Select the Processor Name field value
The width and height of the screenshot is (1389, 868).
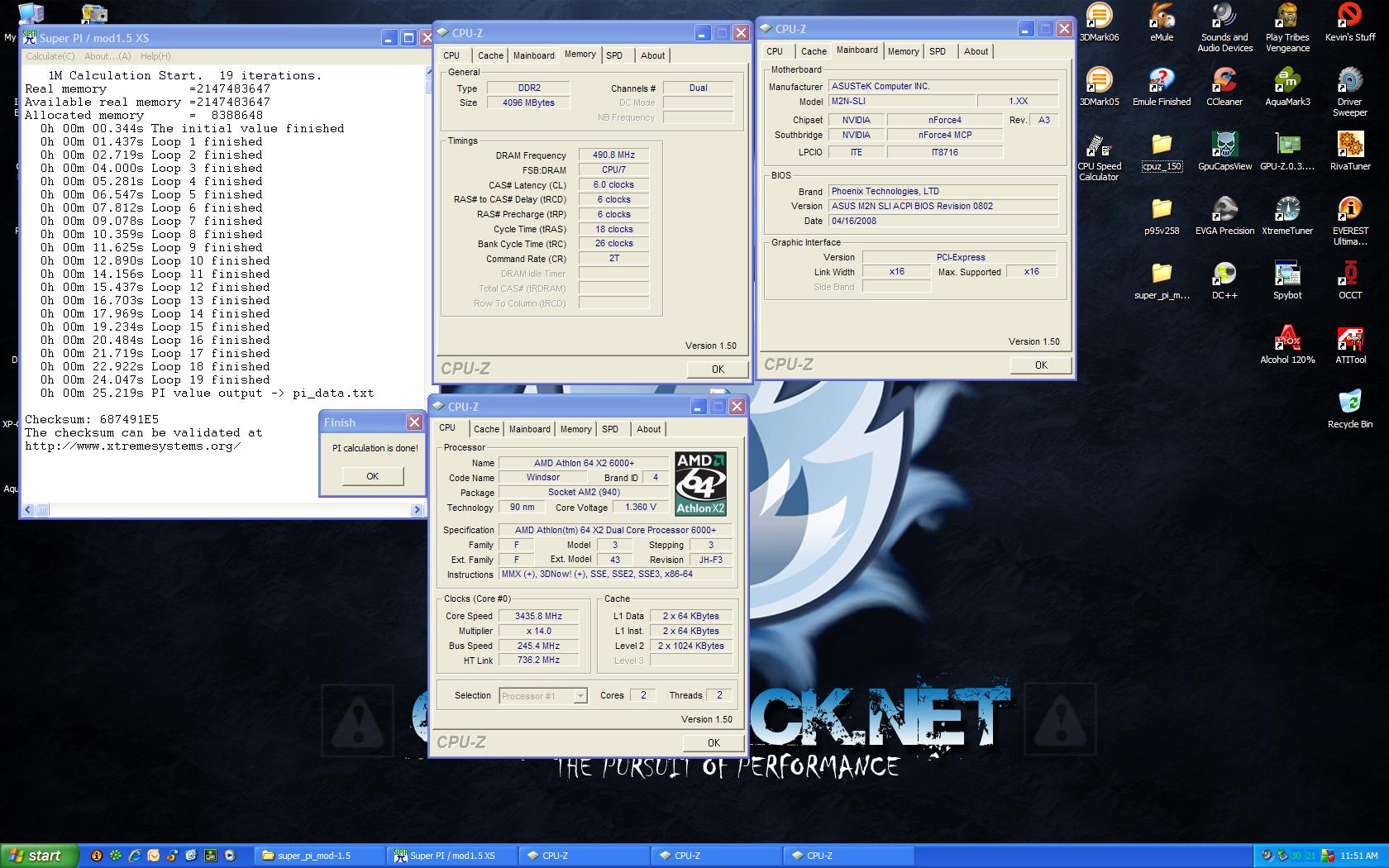(583, 464)
